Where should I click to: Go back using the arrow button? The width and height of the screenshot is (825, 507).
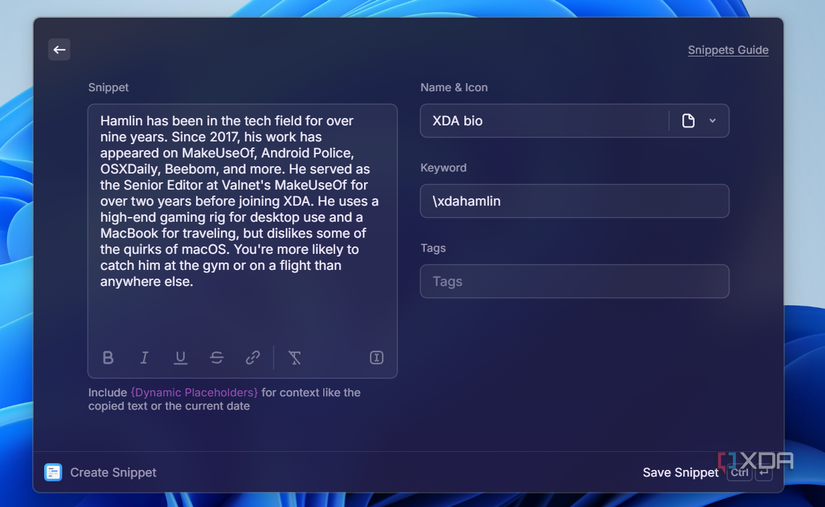pos(59,50)
